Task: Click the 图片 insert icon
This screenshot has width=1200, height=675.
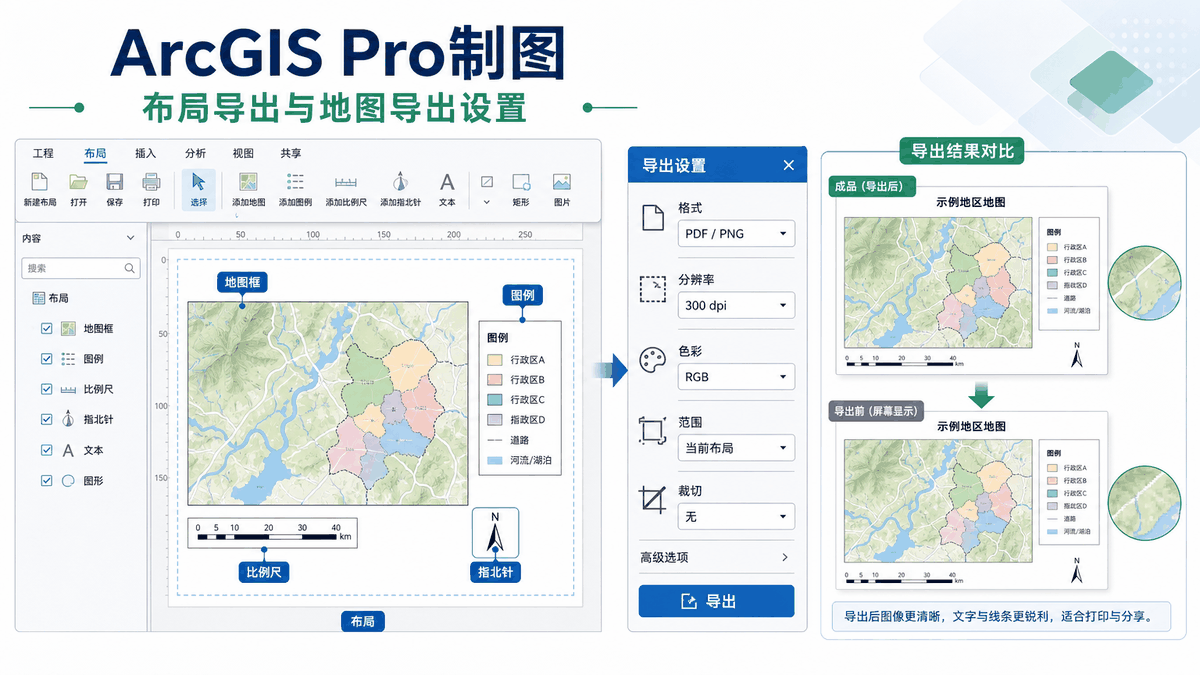Action: coord(562,182)
